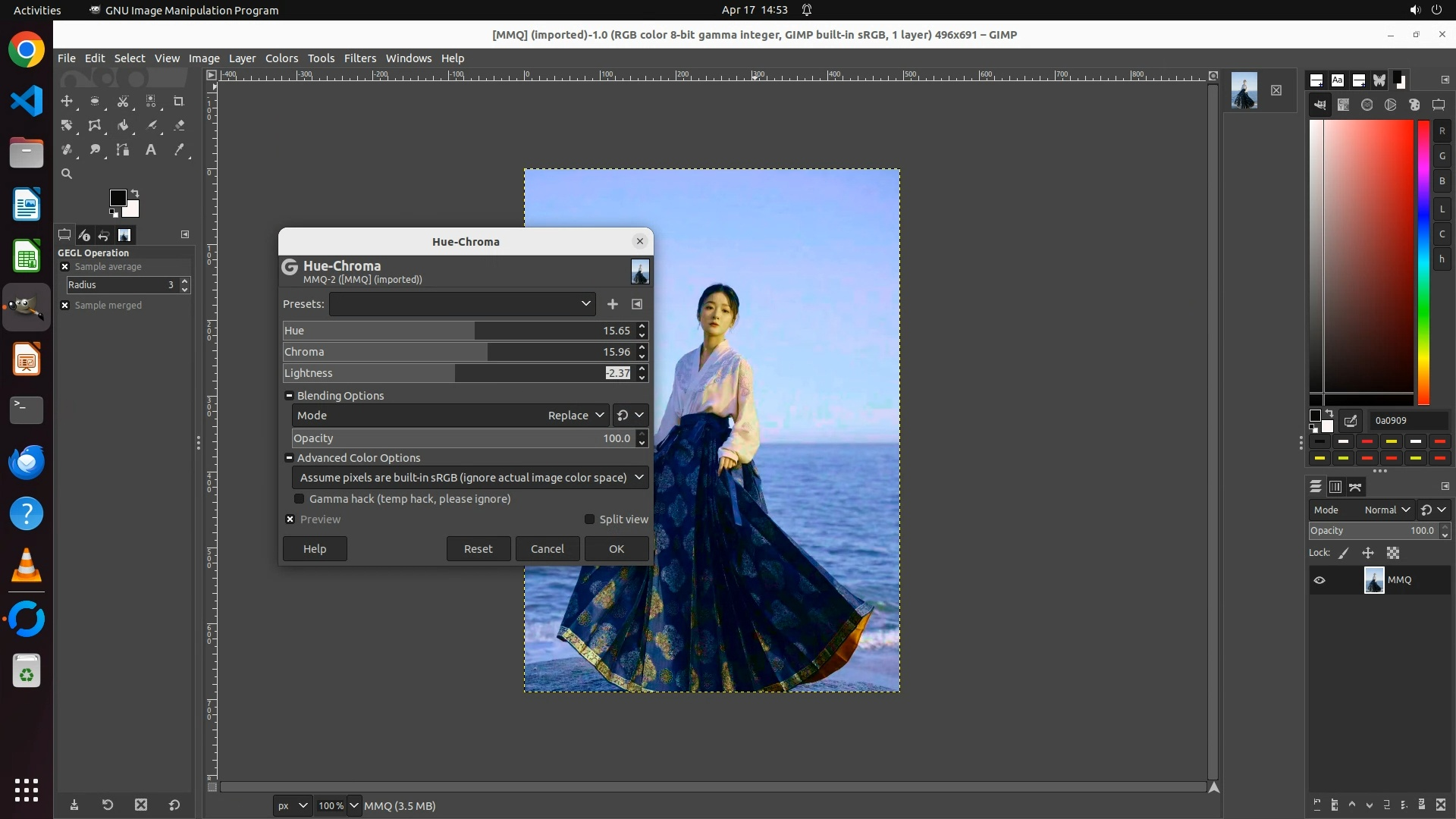The height and width of the screenshot is (819, 1456).
Task: Select the Move tool
Action: pyautogui.click(x=67, y=101)
